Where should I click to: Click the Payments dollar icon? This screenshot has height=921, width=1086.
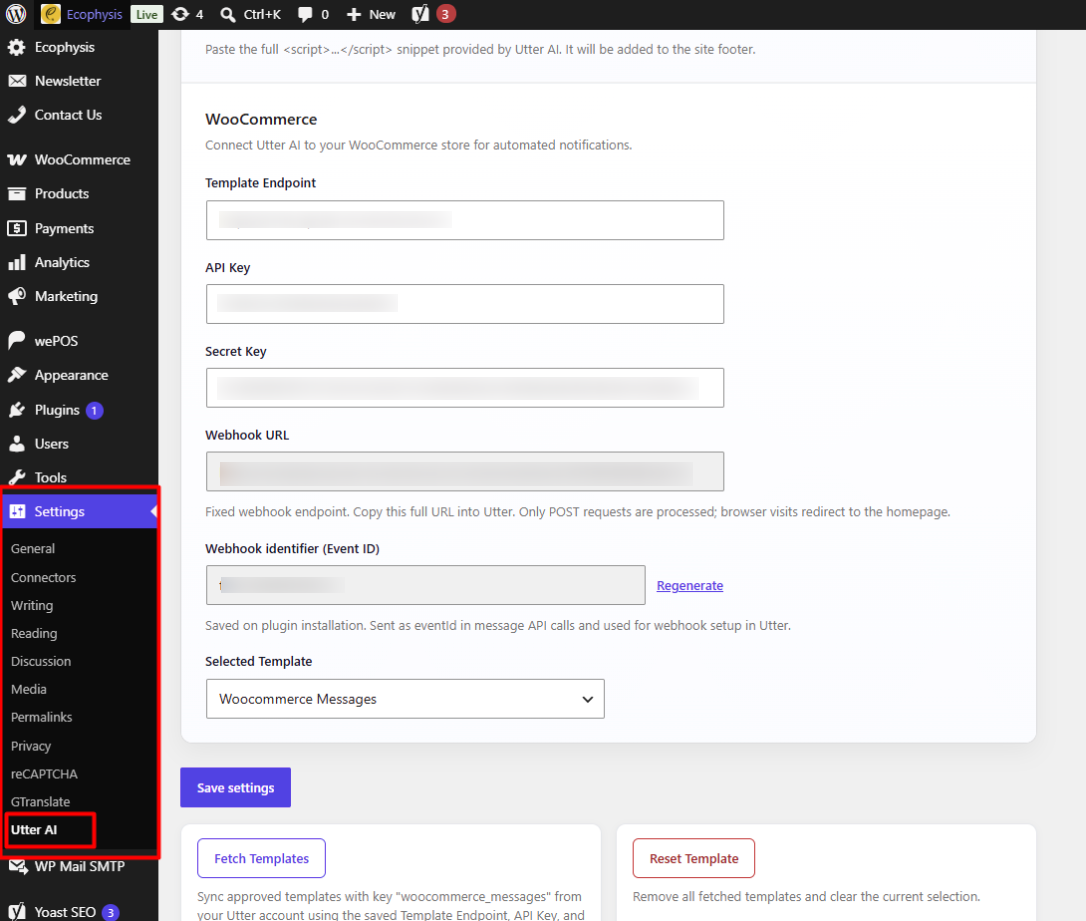pos(17,228)
